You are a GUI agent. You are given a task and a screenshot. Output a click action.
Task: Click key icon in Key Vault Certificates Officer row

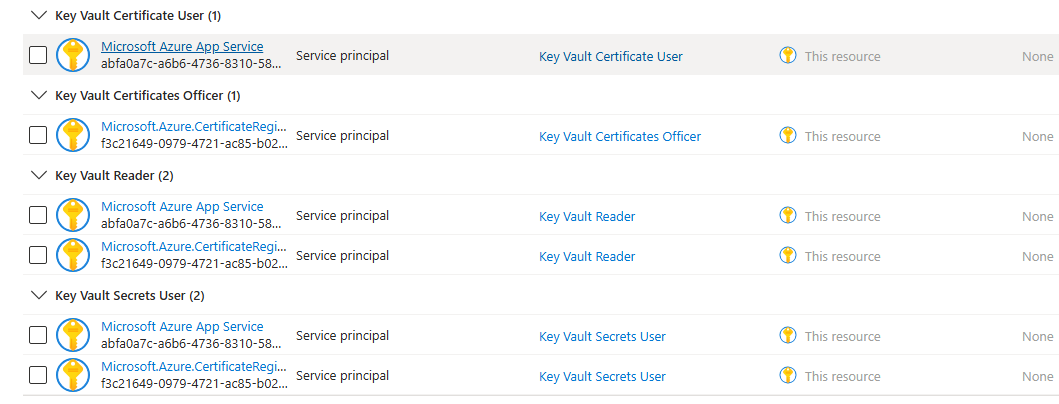73,135
